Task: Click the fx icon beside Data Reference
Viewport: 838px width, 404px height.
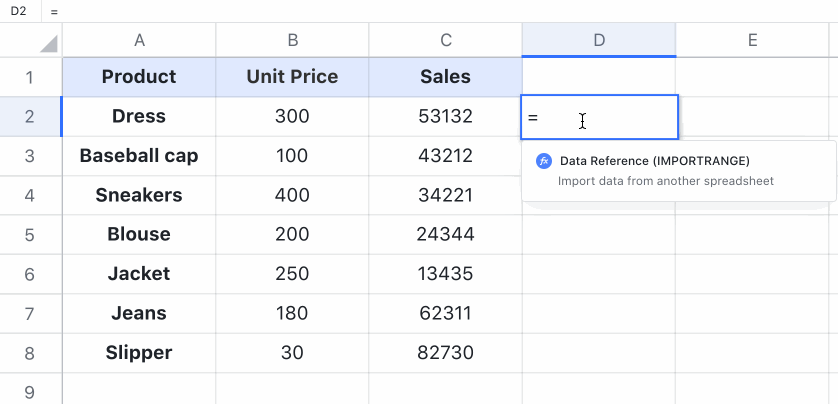Action: click(544, 161)
